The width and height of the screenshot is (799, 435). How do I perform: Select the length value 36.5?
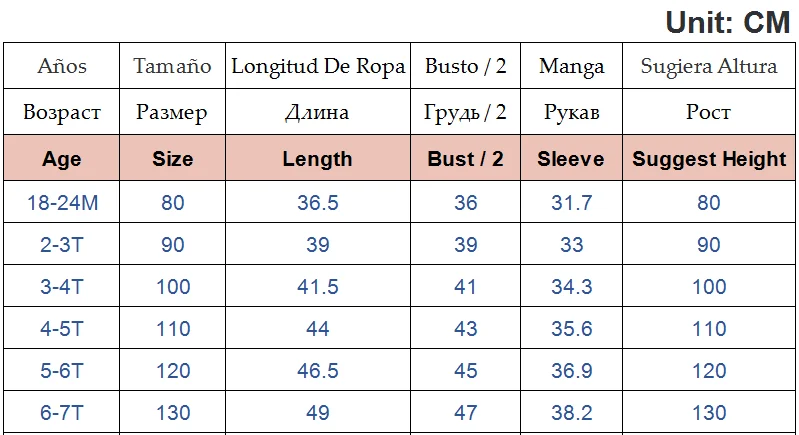point(317,203)
